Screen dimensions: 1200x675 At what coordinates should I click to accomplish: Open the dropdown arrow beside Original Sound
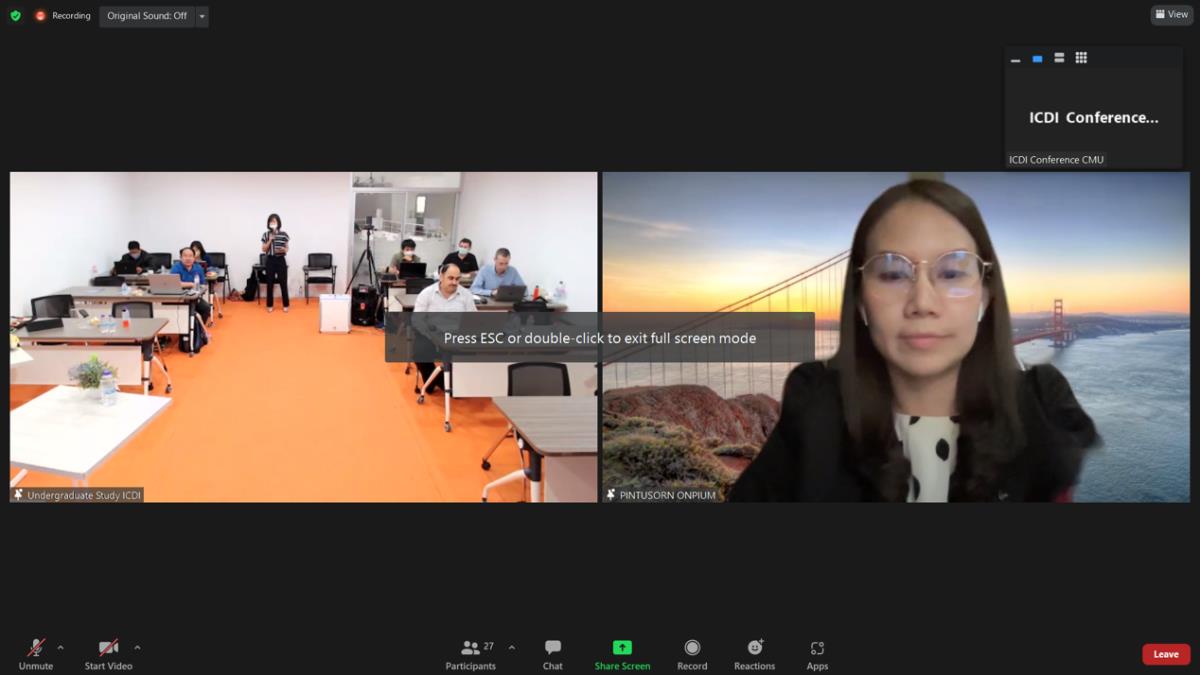pyautogui.click(x=202, y=16)
